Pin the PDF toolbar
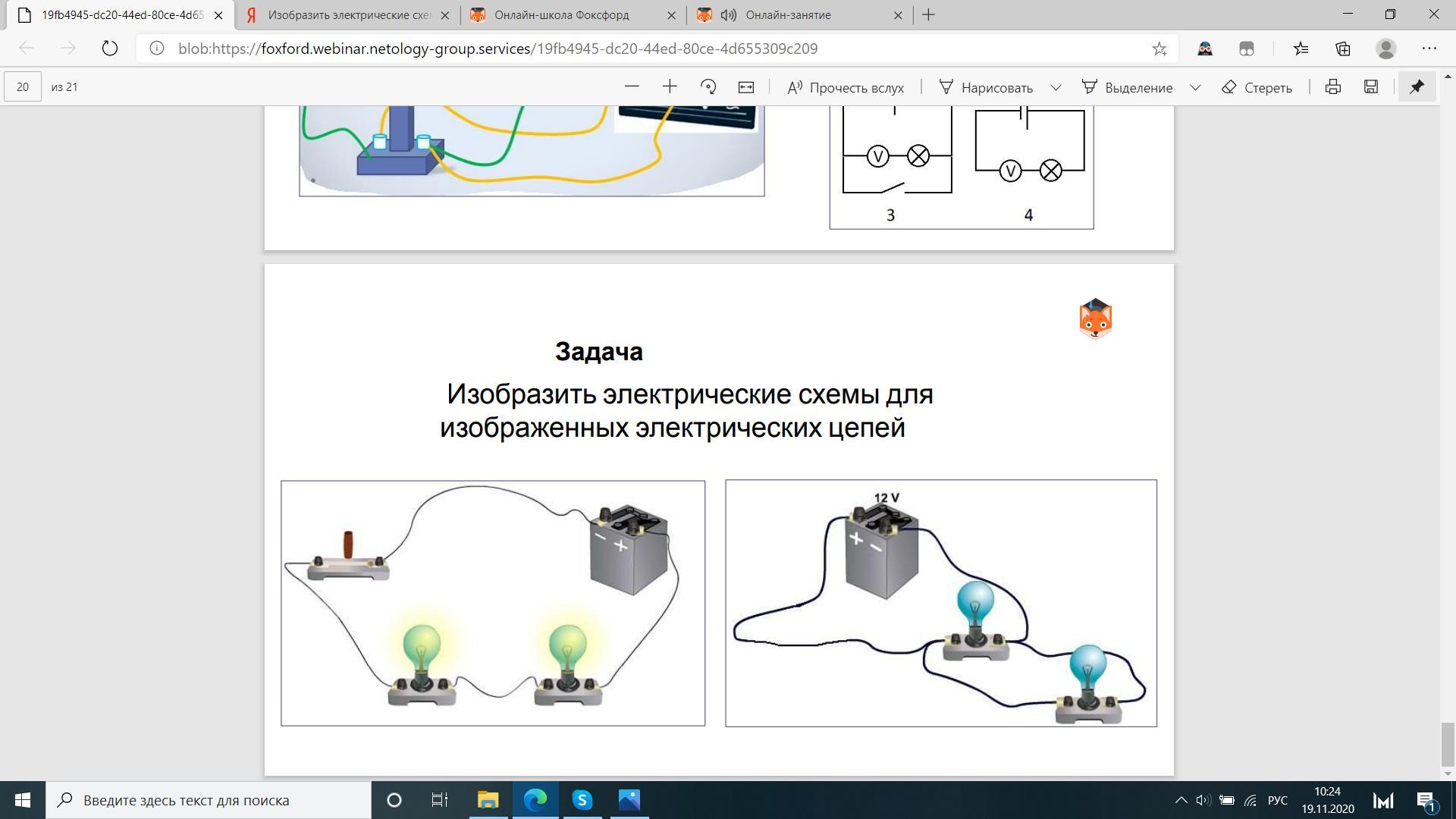This screenshot has height=819, width=1456. (x=1417, y=87)
